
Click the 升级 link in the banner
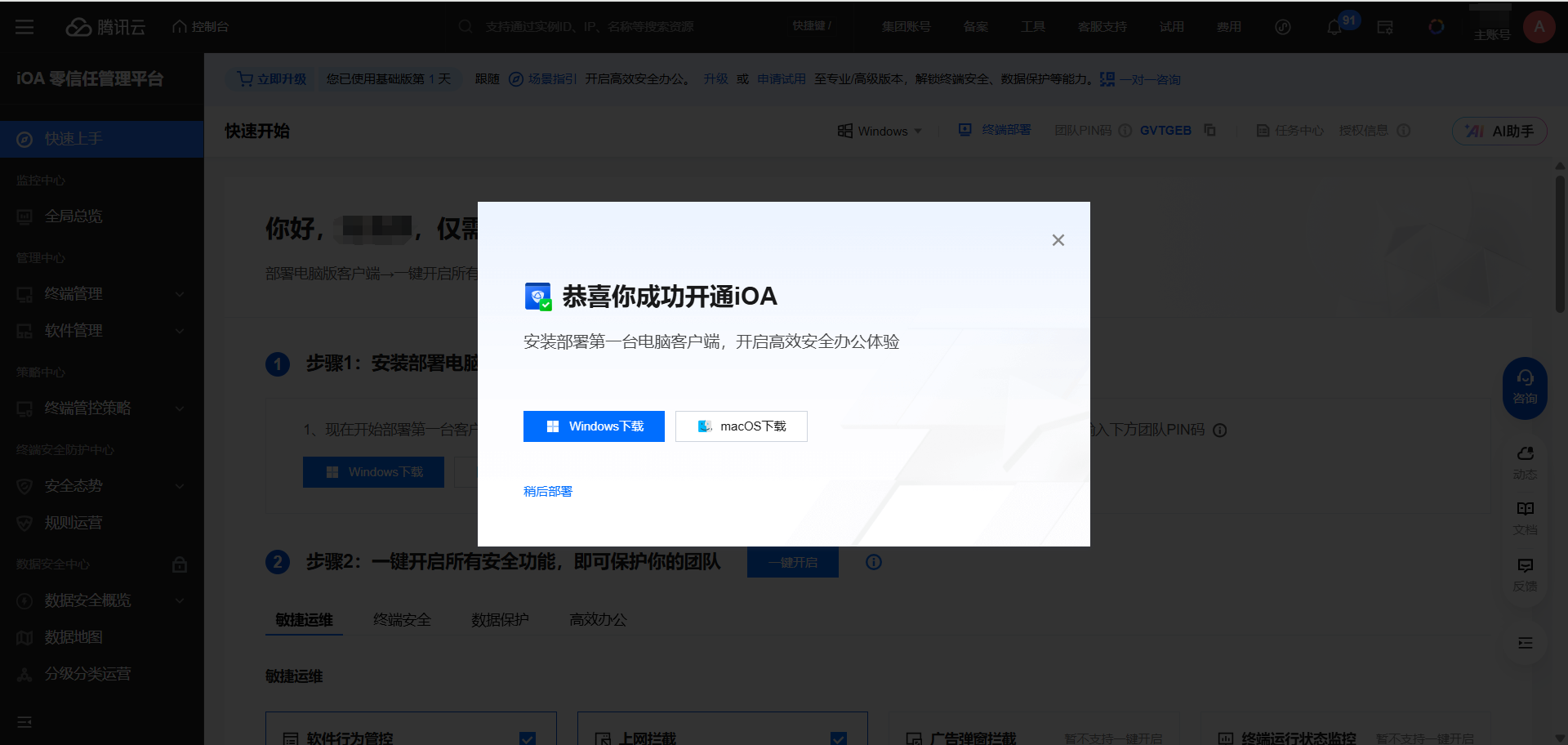(715, 79)
